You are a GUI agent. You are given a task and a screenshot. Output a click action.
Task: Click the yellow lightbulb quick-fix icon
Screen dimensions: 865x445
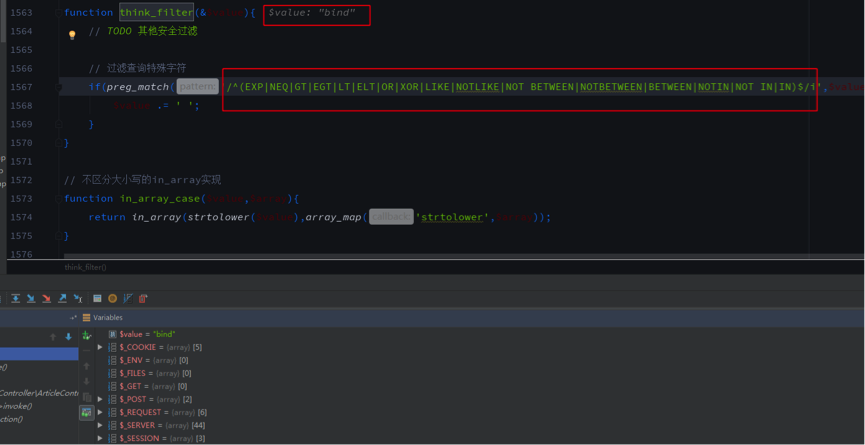coord(72,35)
